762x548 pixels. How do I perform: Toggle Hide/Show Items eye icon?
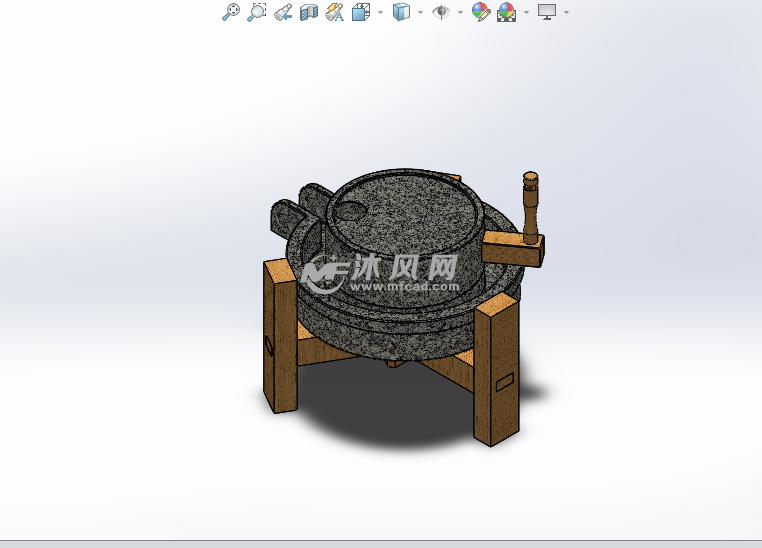tap(441, 12)
